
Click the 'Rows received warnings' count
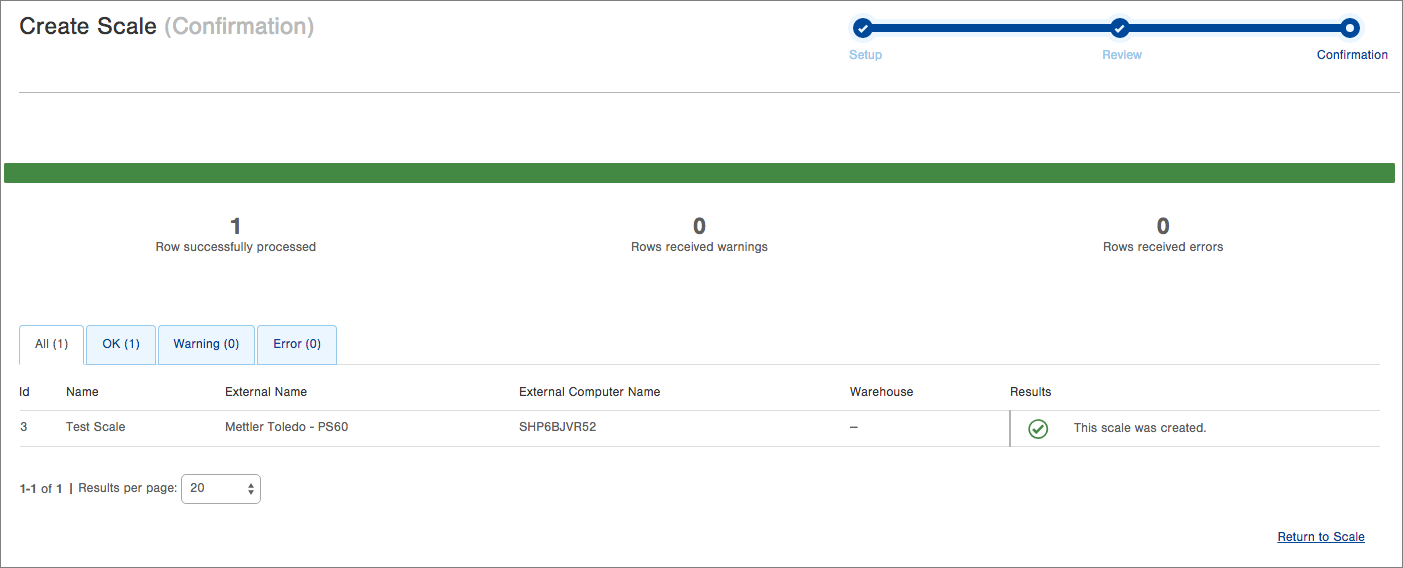tap(699, 227)
